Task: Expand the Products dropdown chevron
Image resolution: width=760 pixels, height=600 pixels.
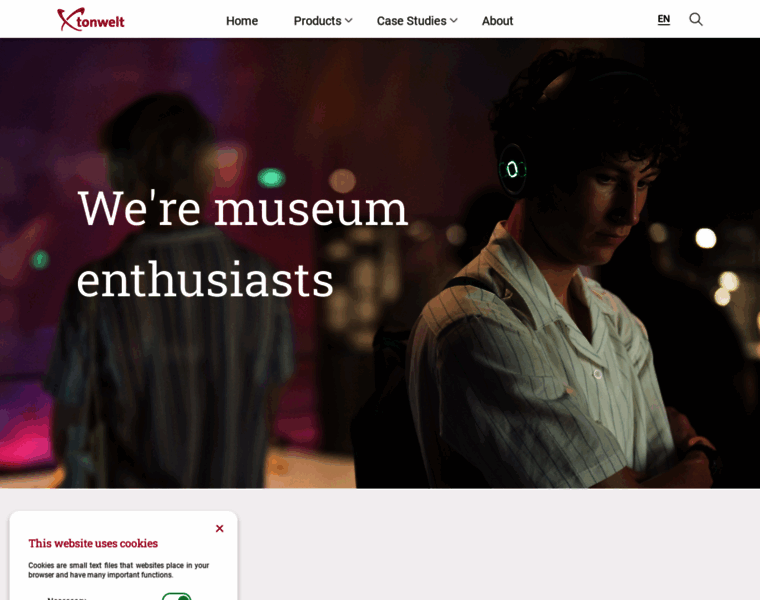Action: point(348,21)
